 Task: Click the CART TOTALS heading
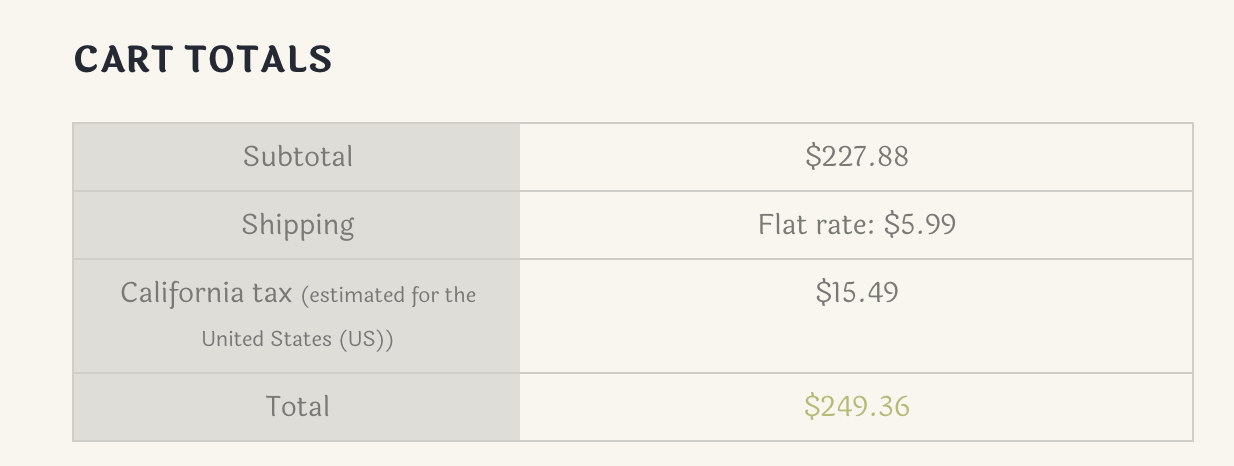pyautogui.click(x=203, y=60)
